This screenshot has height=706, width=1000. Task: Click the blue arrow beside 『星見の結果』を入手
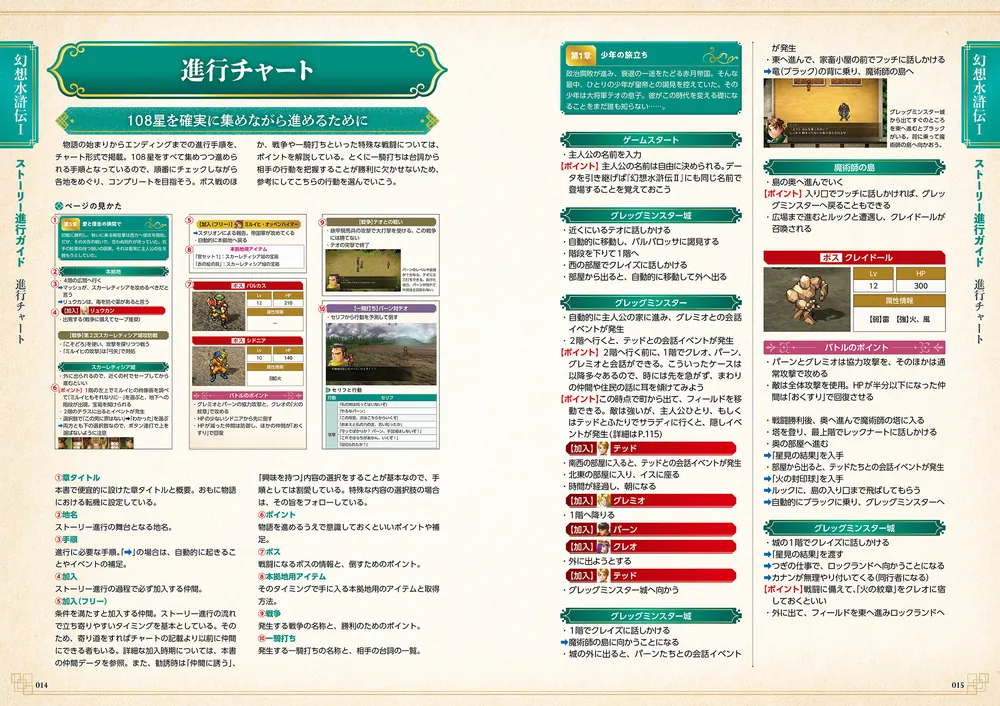pos(768,456)
